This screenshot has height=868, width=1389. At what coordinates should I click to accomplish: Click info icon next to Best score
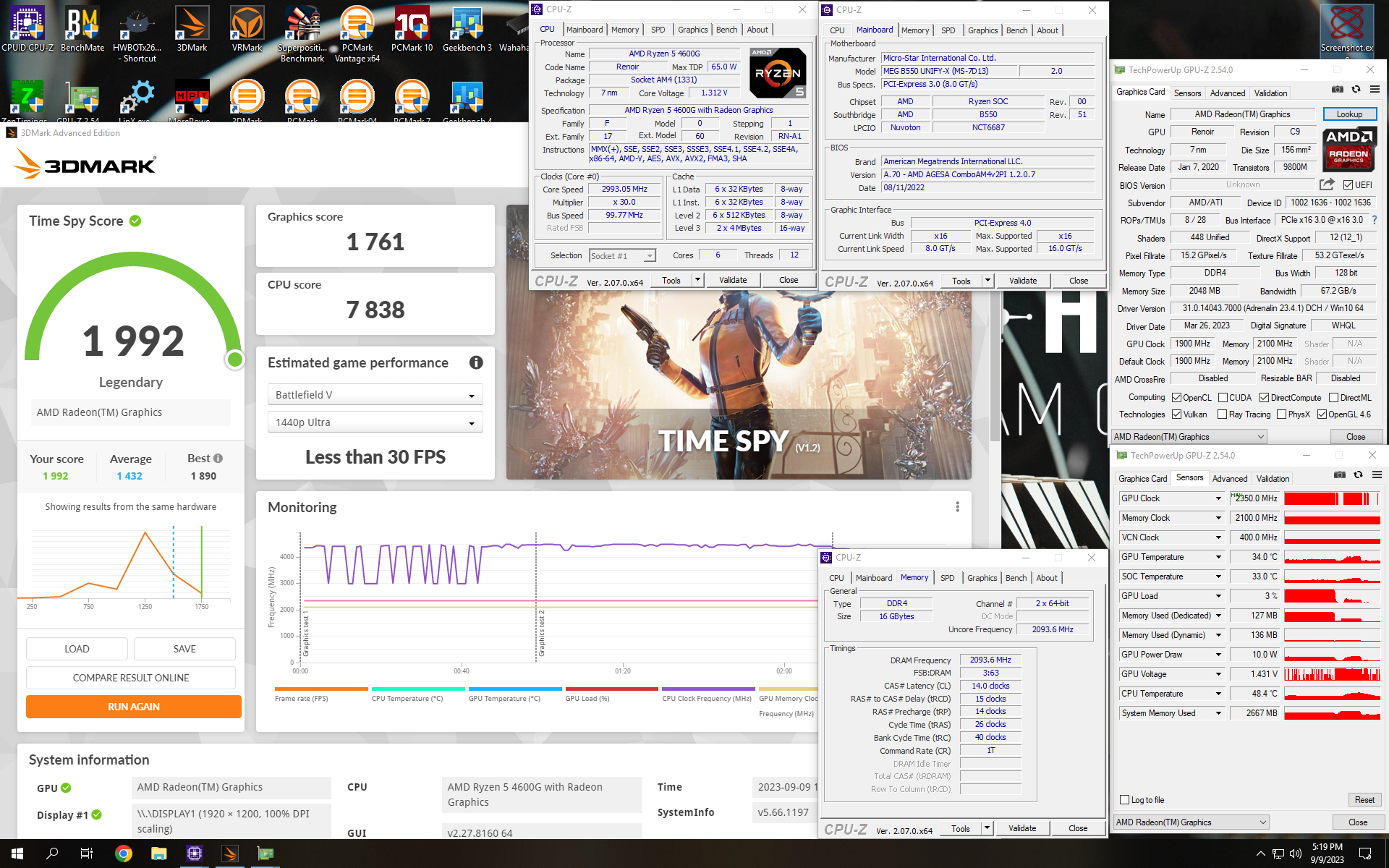(x=218, y=458)
